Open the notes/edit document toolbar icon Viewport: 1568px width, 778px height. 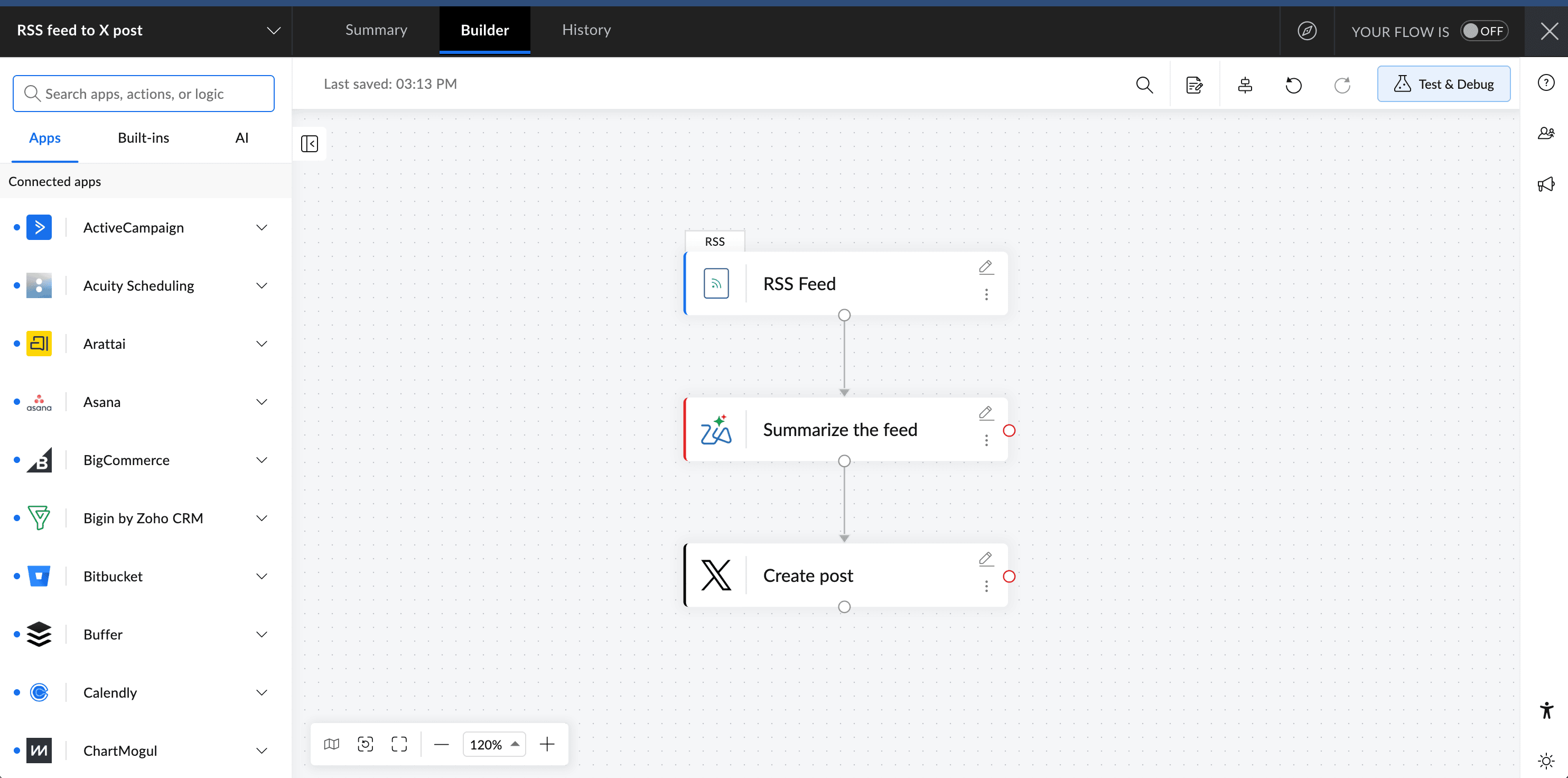(1194, 85)
